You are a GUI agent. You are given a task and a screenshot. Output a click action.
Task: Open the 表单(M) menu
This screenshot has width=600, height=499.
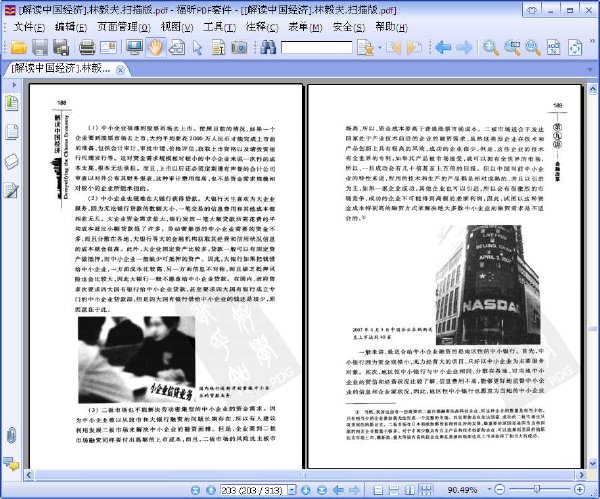pos(305,27)
